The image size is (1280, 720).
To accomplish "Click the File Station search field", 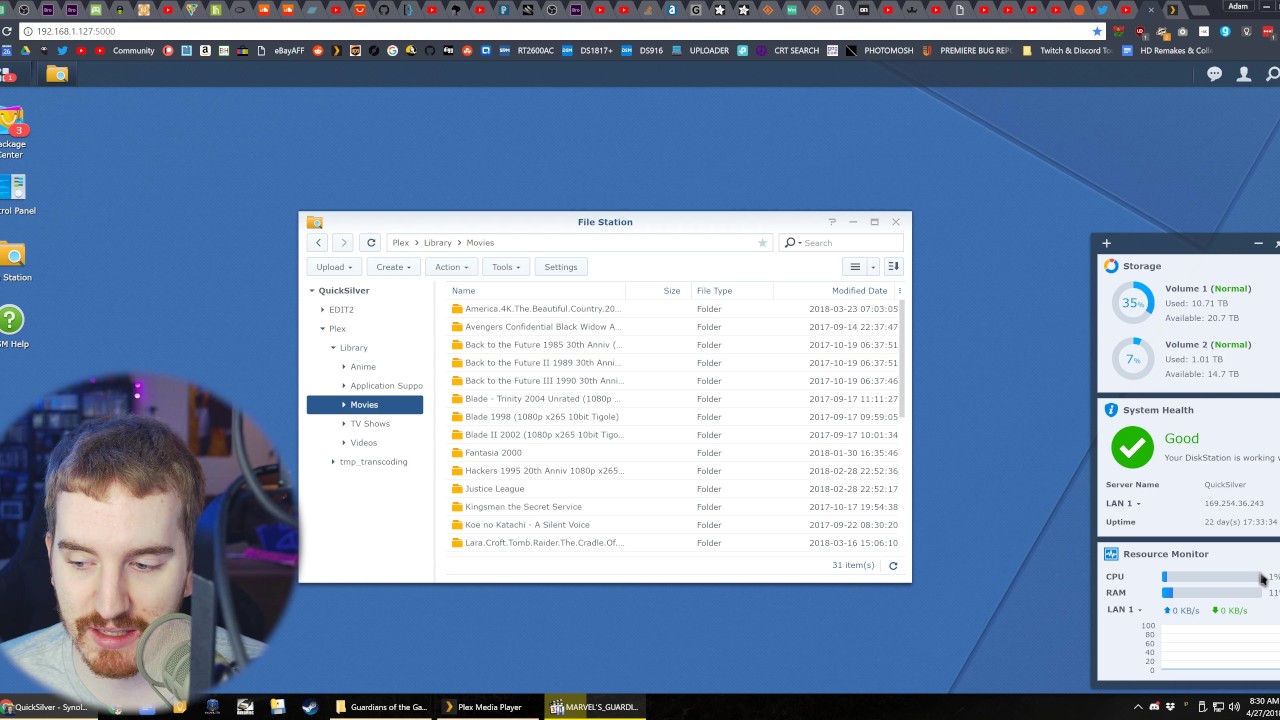I will (x=850, y=243).
